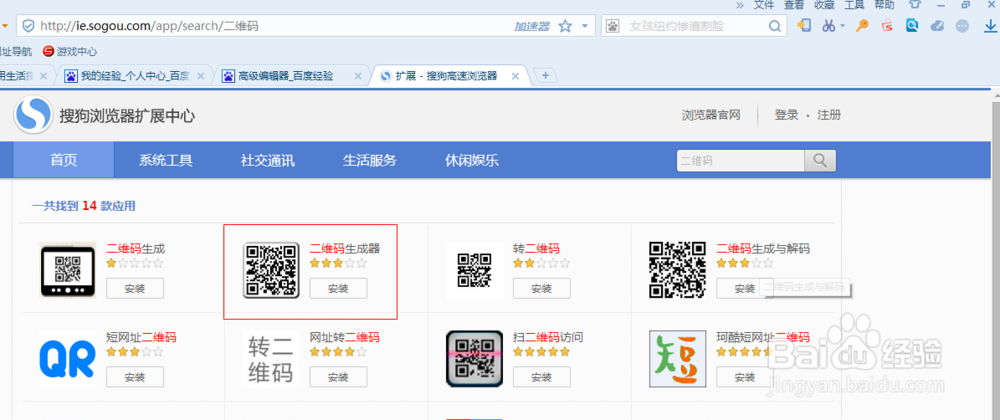The image size is (1000, 420).
Task: Click the 扫二维码访问 scanner icon
Action: 474,359
